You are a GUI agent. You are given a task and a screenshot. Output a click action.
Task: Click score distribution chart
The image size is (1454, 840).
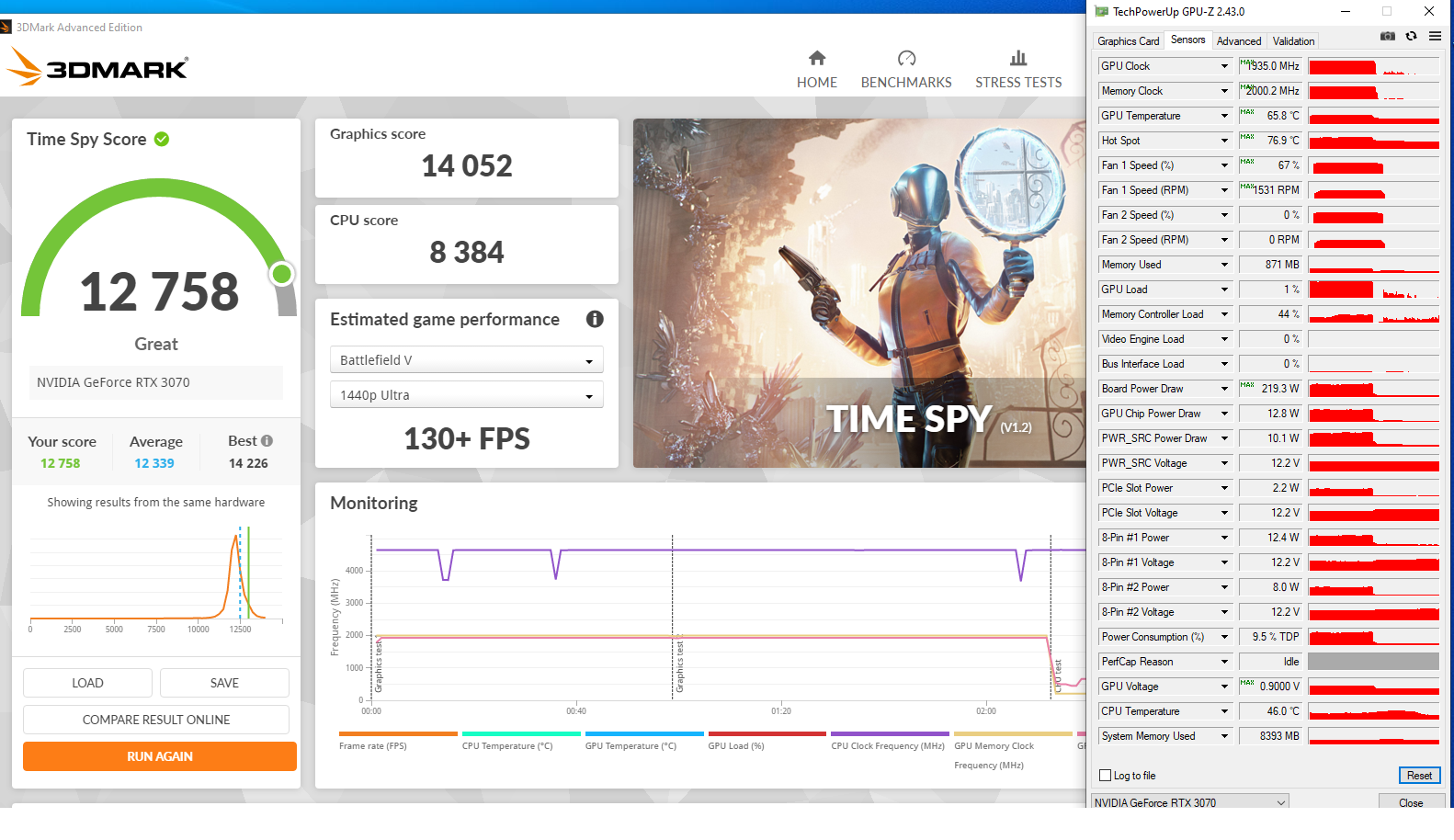(x=156, y=577)
